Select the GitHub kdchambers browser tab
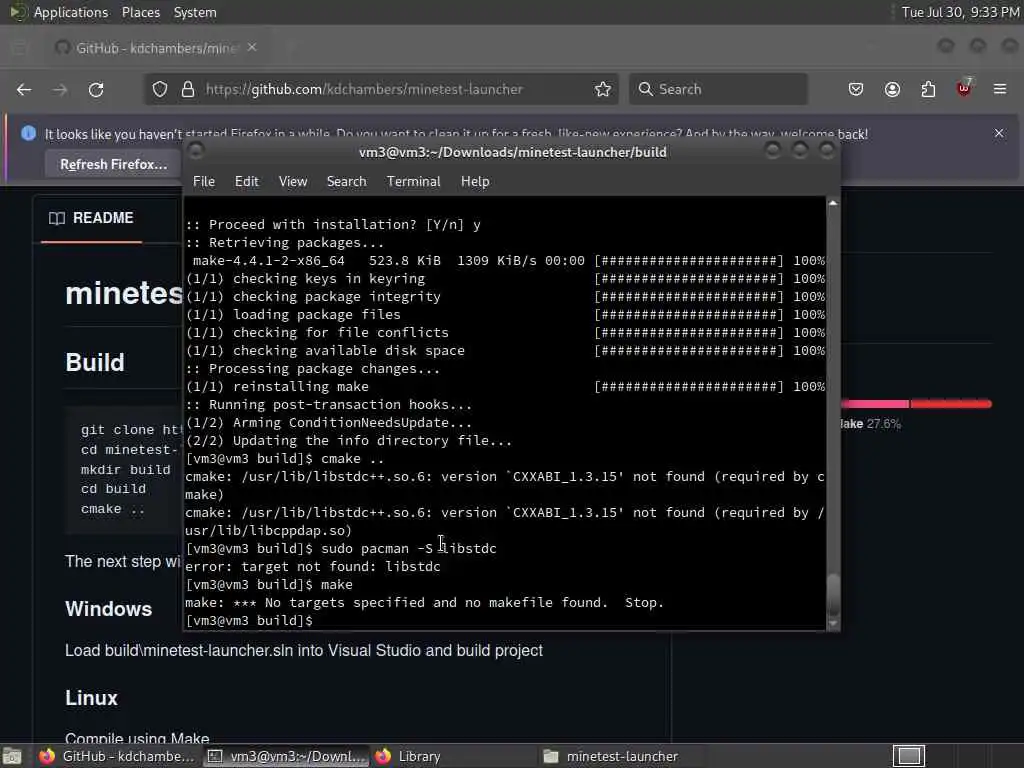Viewport: 1024px width, 768px height. pyautogui.click(x=157, y=48)
